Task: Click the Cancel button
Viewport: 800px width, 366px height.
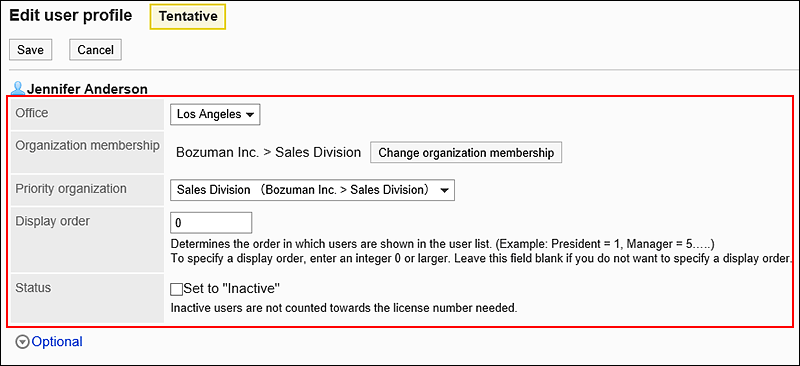Action: click(x=95, y=50)
